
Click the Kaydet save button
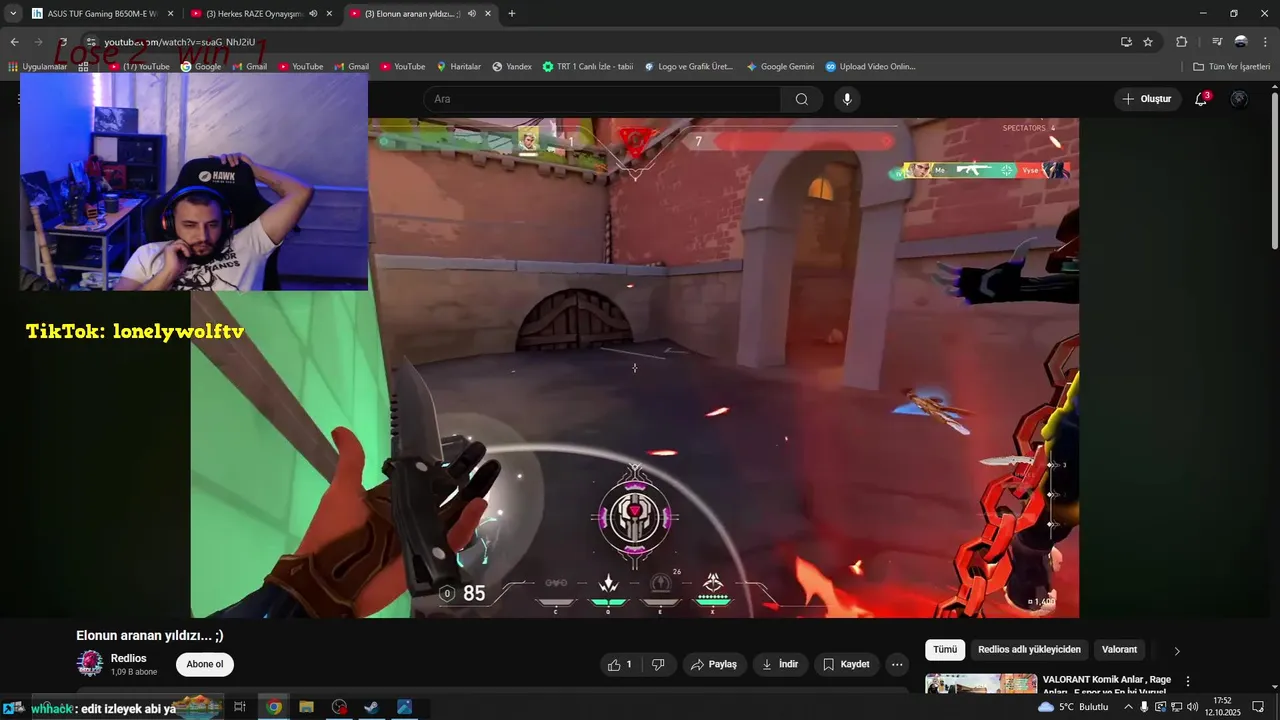tap(846, 664)
